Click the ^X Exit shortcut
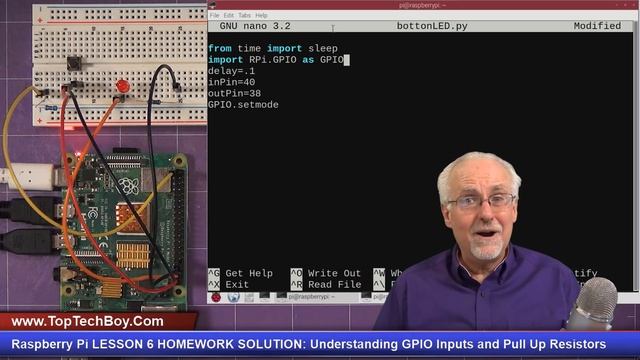 coord(229,284)
